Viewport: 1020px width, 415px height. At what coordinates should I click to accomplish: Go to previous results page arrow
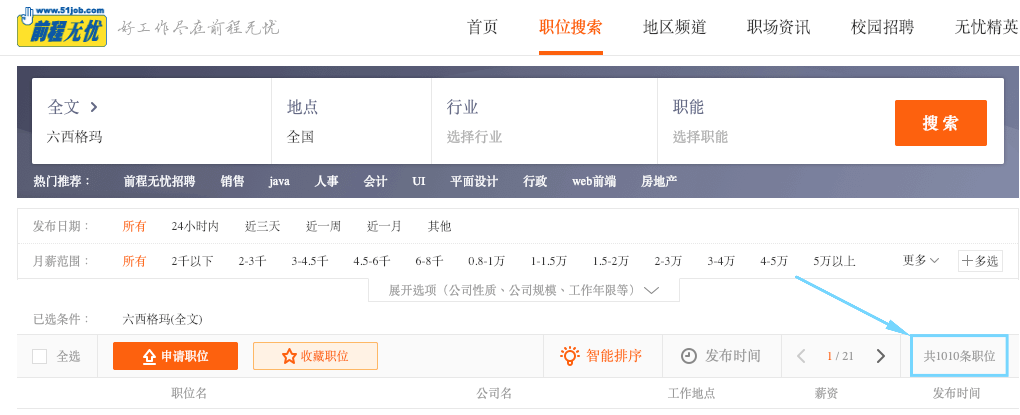click(801, 356)
